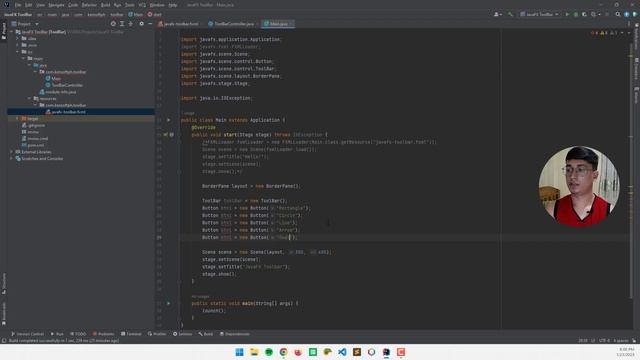Viewport: 640px width, 360px height.
Task: Select module-info.java in project tree
Action: coord(58,92)
